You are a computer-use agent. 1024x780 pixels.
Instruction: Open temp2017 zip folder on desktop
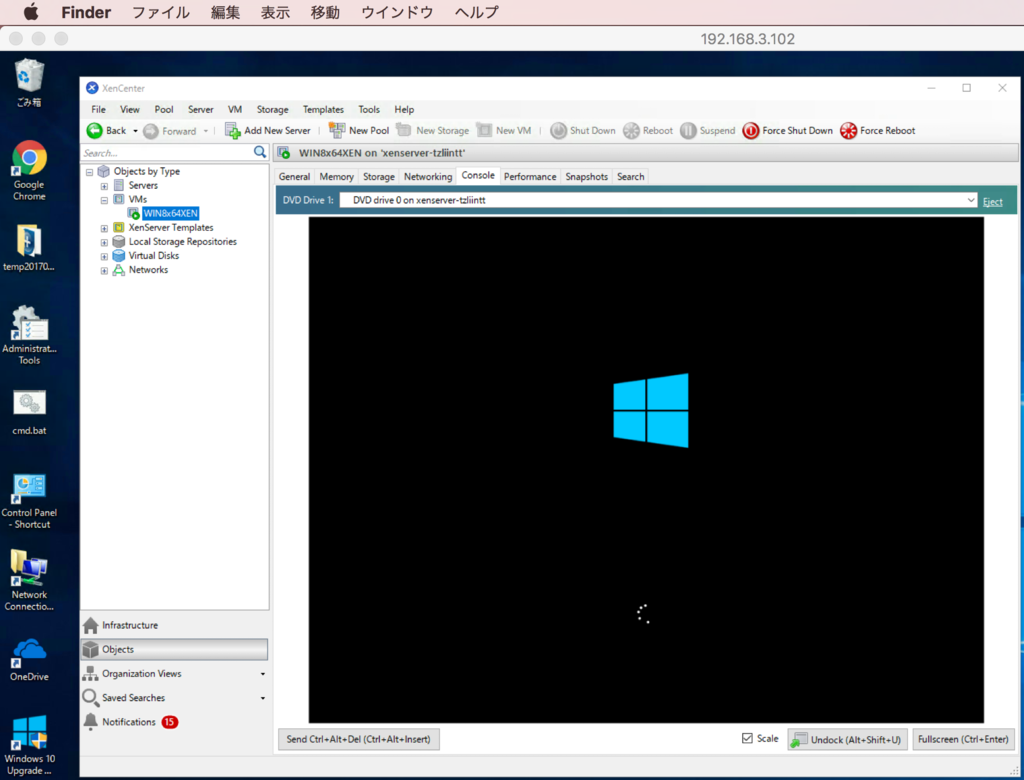pos(29,248)
